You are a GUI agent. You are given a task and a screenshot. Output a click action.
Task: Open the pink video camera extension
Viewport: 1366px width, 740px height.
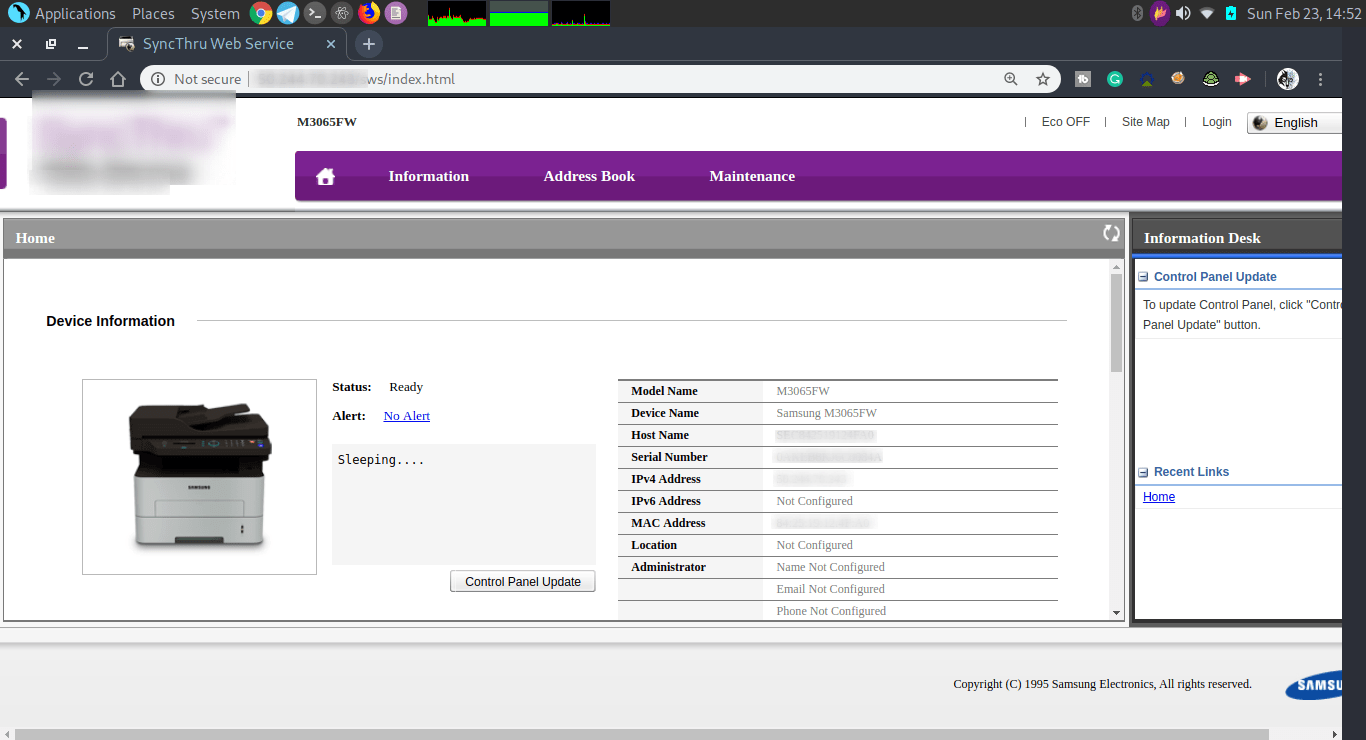1242,79
